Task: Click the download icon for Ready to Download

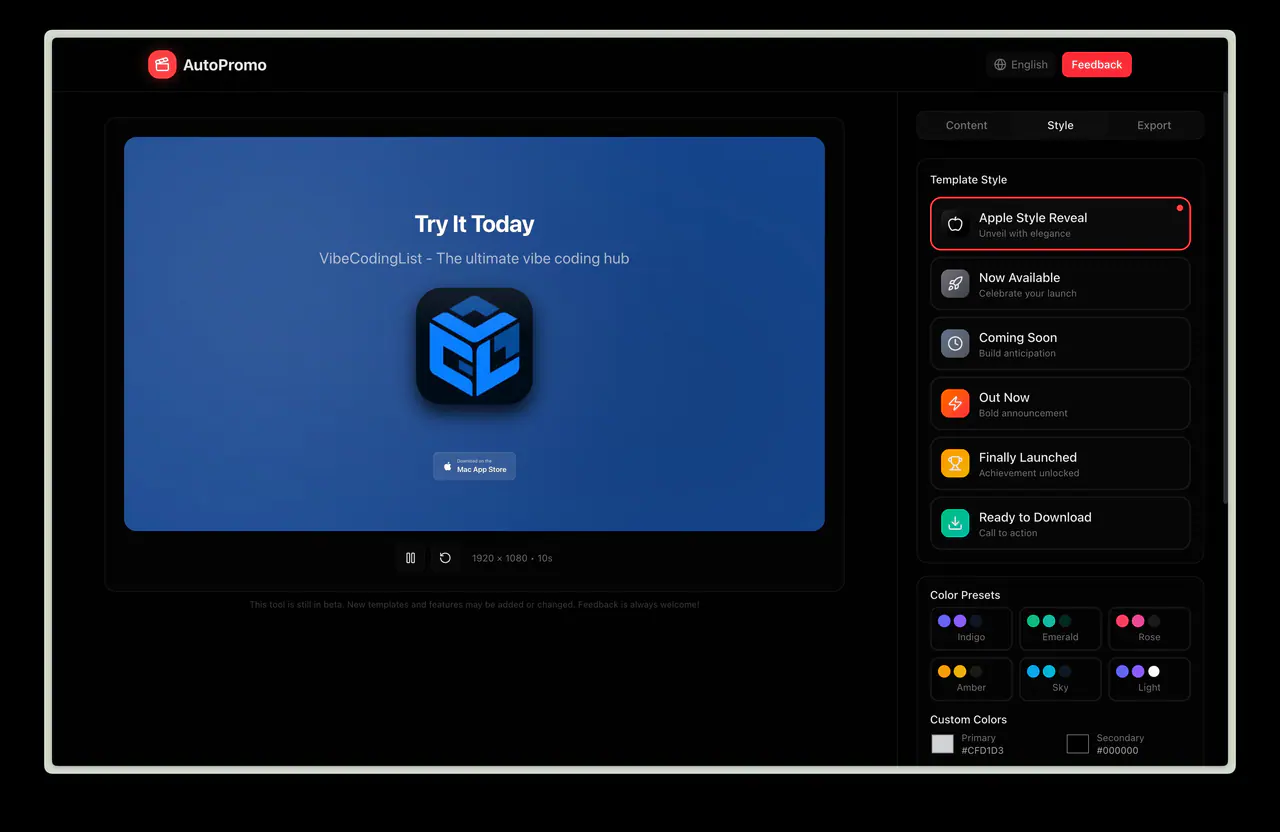Action: [x=955, y=524]
